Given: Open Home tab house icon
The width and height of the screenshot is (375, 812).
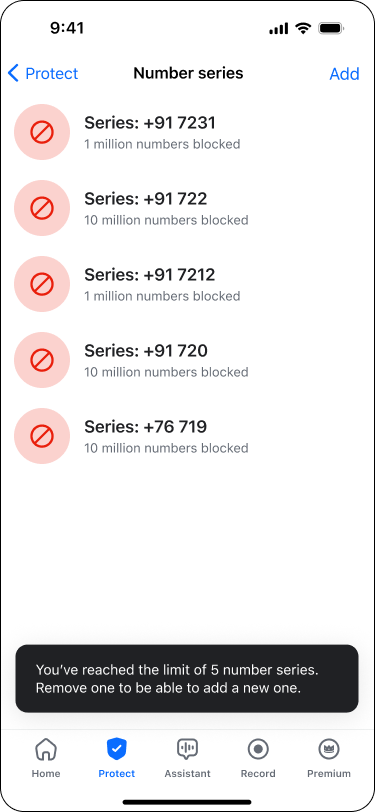Looking at the screenshot, I should pos(46,749).
